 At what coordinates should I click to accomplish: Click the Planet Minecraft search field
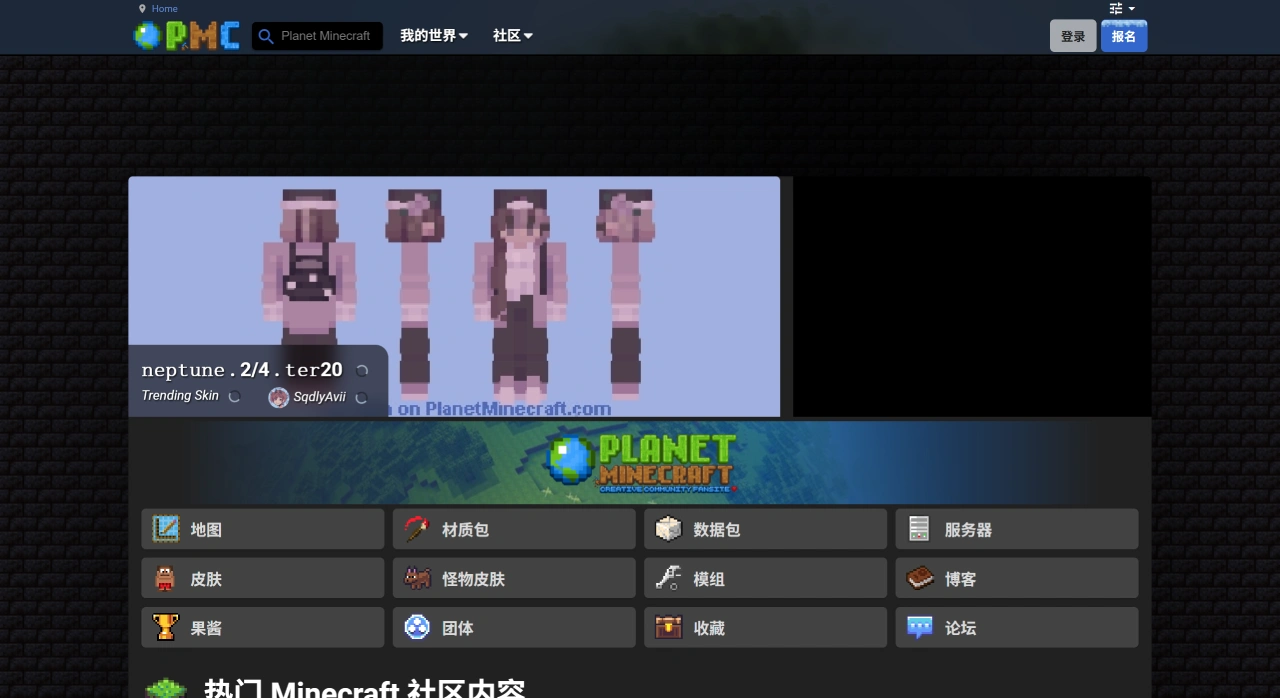pyautogui.click(x=317, y=35)
